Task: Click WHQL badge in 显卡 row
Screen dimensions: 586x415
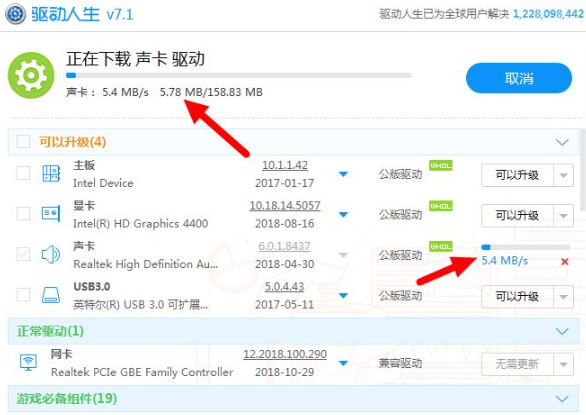Action: [441, 206]
